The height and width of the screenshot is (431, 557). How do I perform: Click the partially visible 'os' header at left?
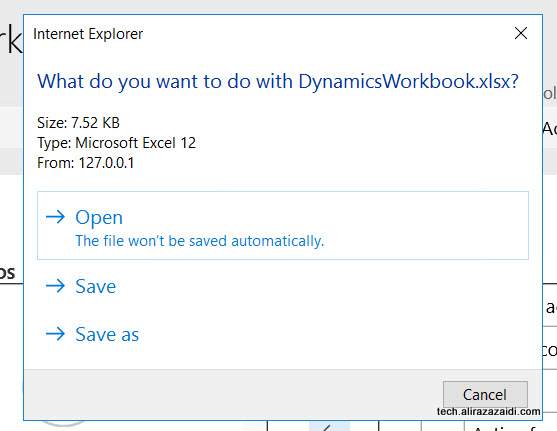7,273
